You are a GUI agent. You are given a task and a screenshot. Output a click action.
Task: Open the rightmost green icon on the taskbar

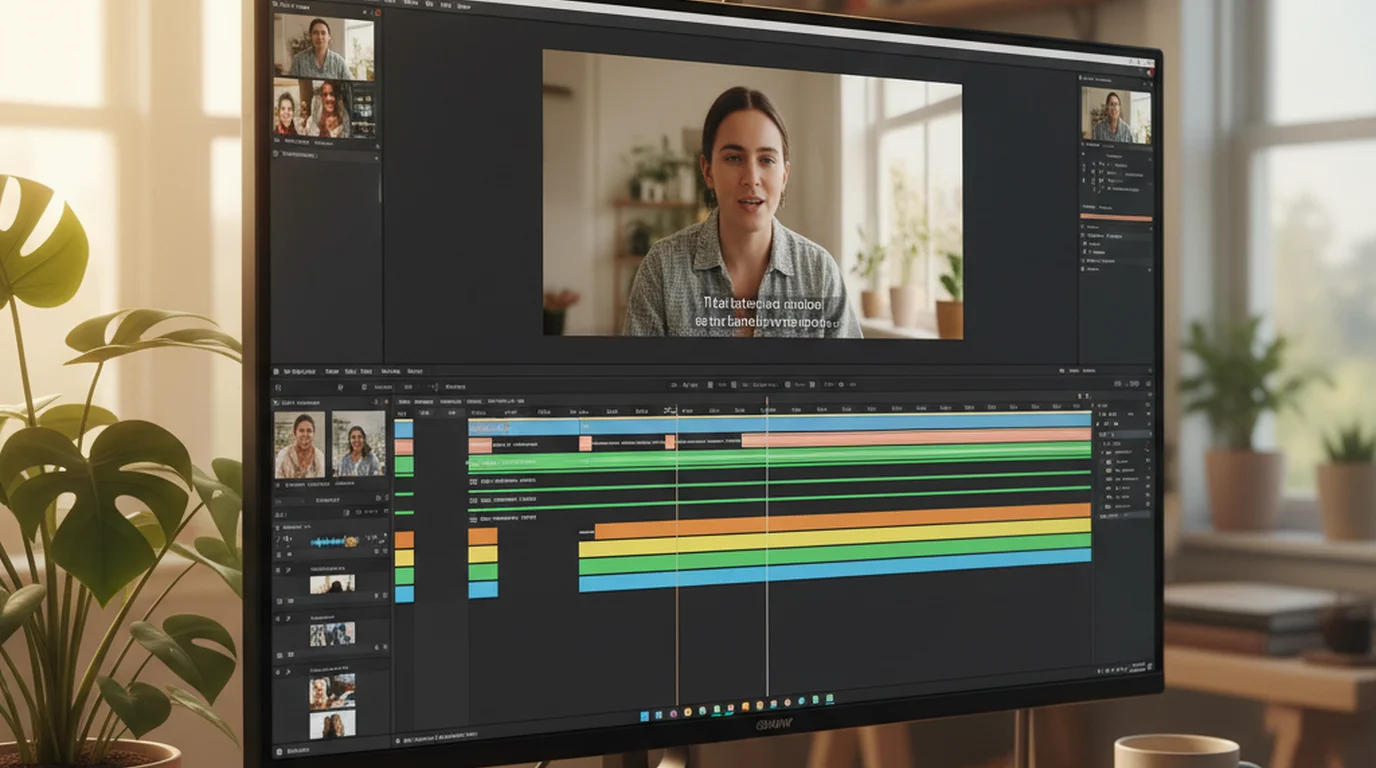click(830, 699)
